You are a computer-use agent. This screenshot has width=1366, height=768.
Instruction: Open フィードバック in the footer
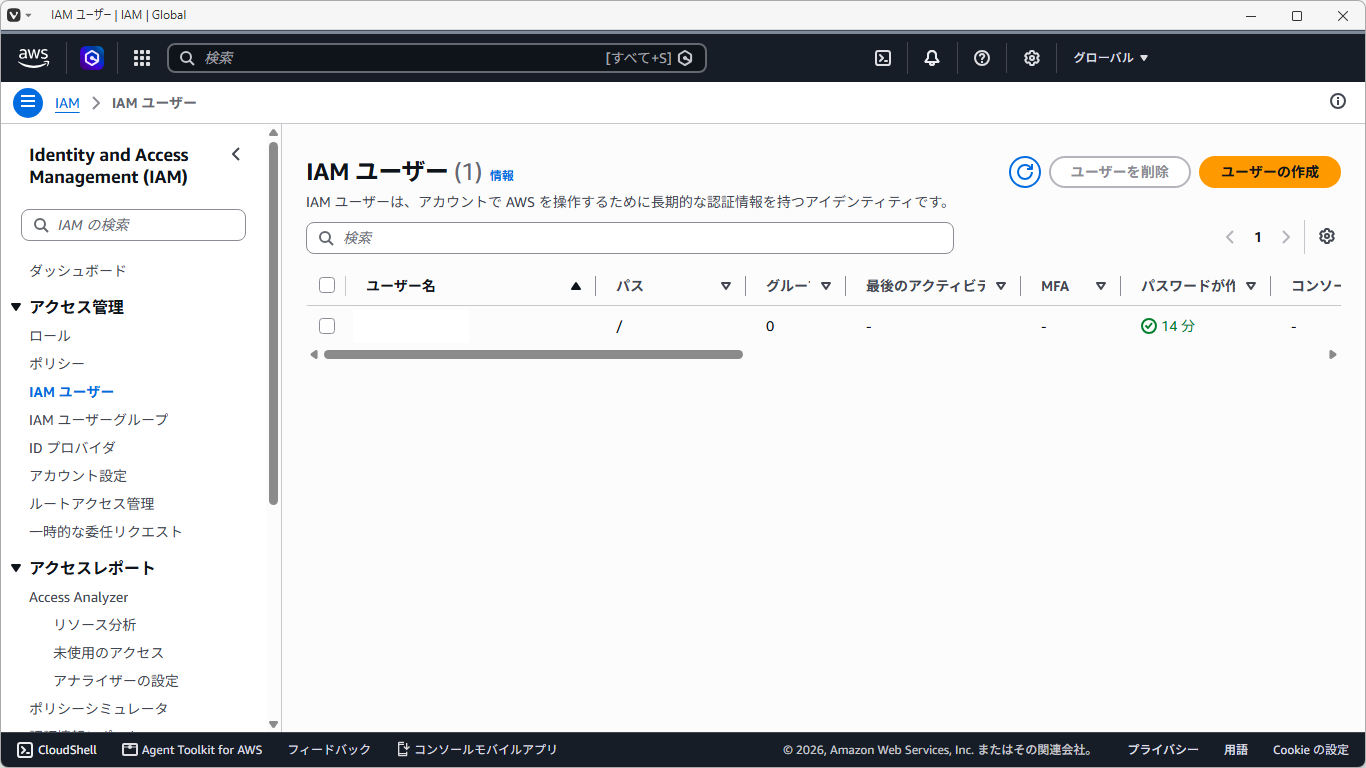coord(329,750)
